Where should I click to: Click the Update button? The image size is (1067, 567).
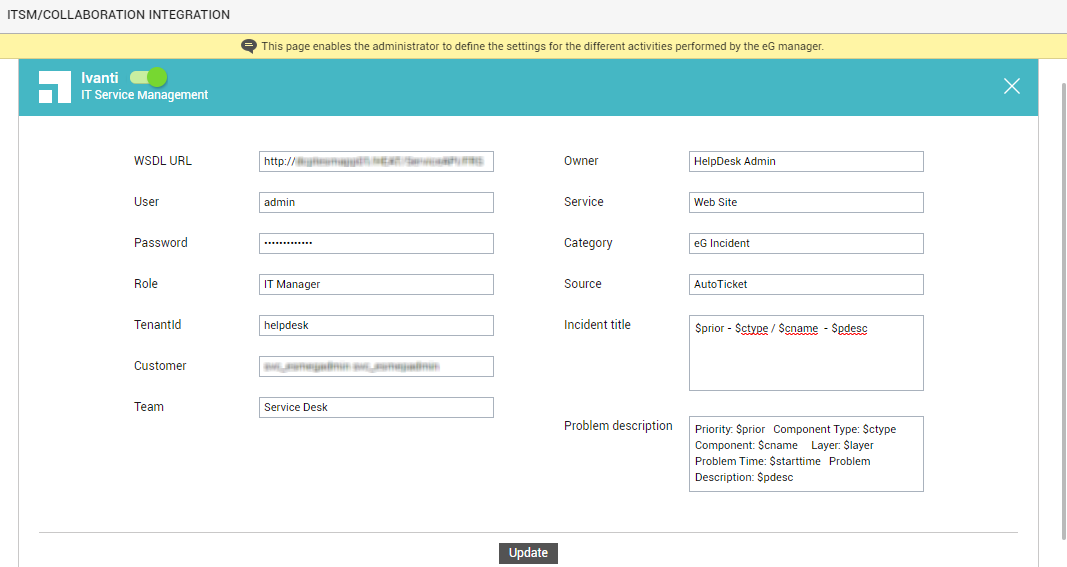[x=528, y=553]
